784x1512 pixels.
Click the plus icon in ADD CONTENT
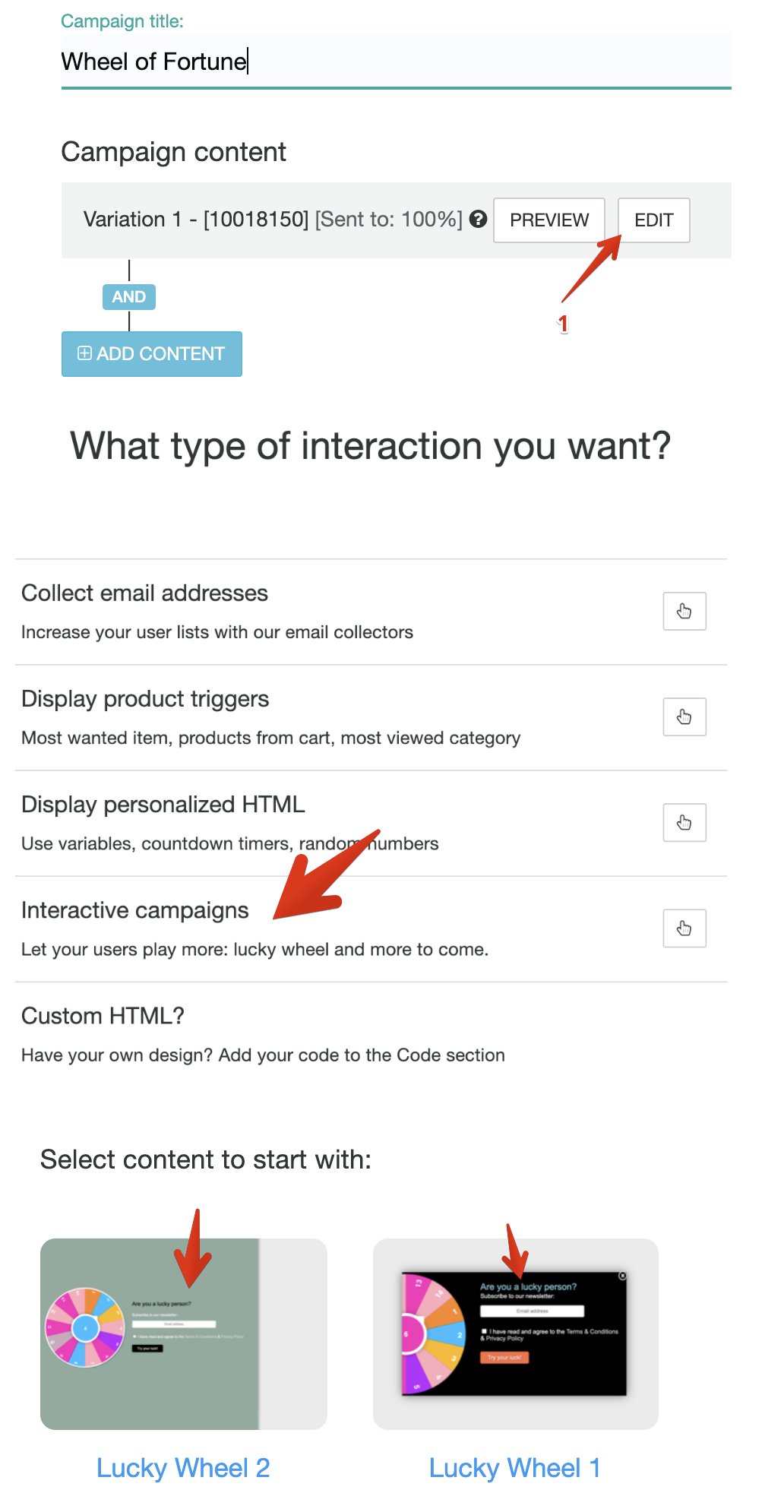click(84, 353)
